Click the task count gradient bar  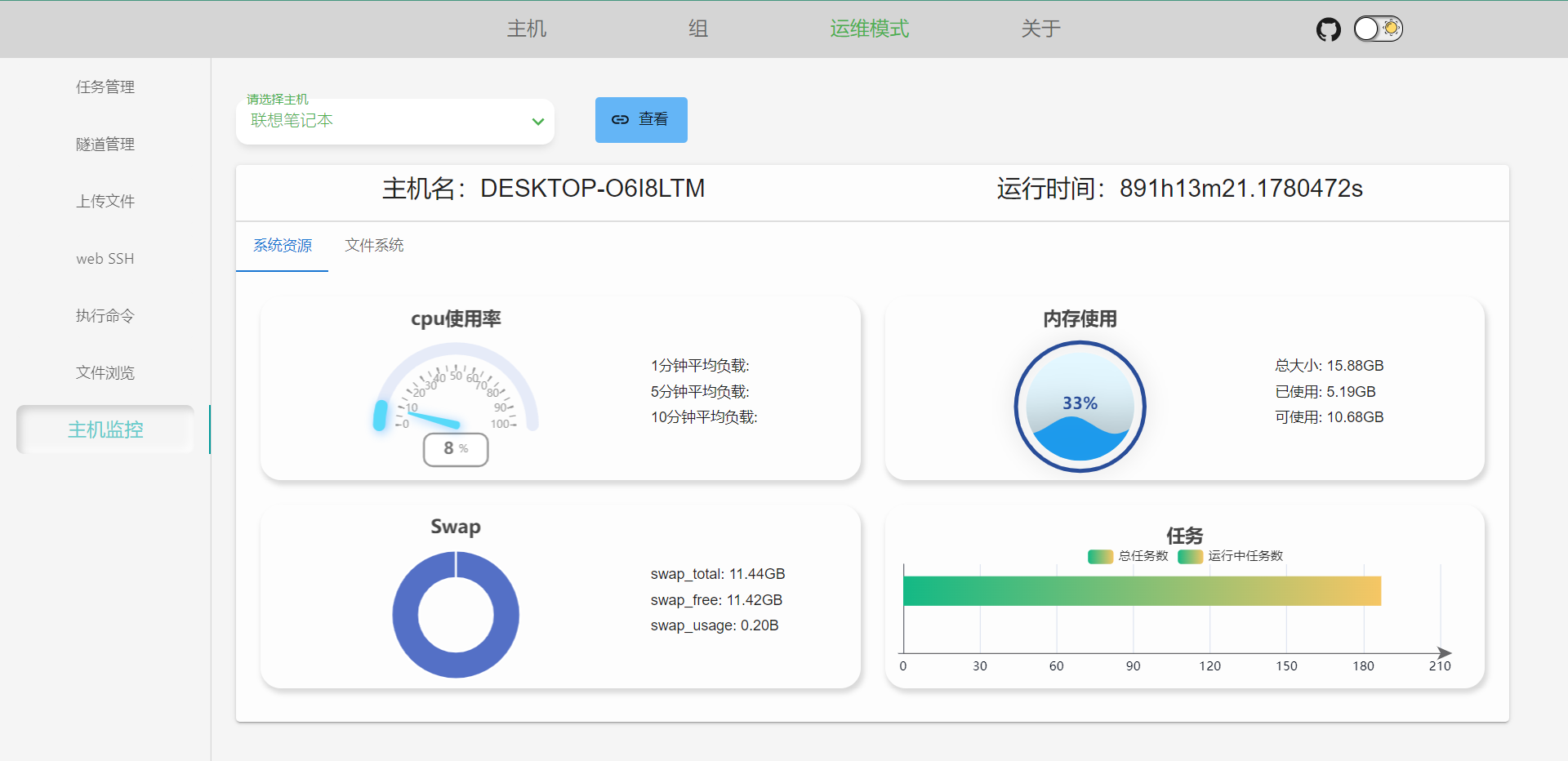[x=1142, y=591]
